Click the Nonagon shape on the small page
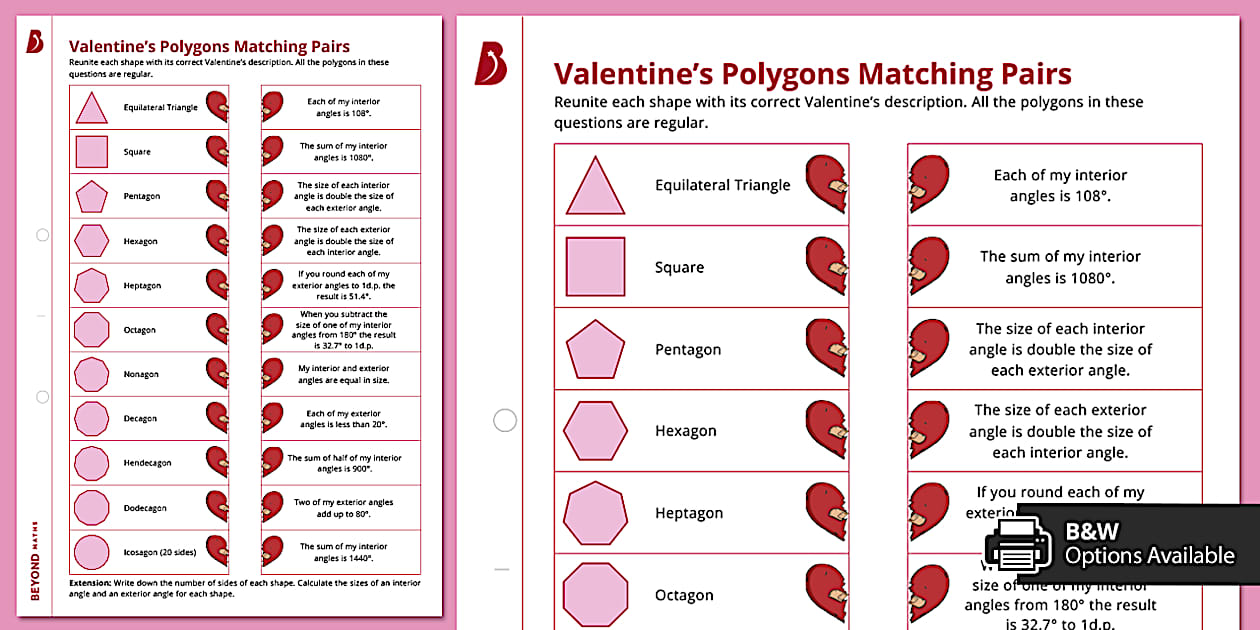 (x=91, y=374)
